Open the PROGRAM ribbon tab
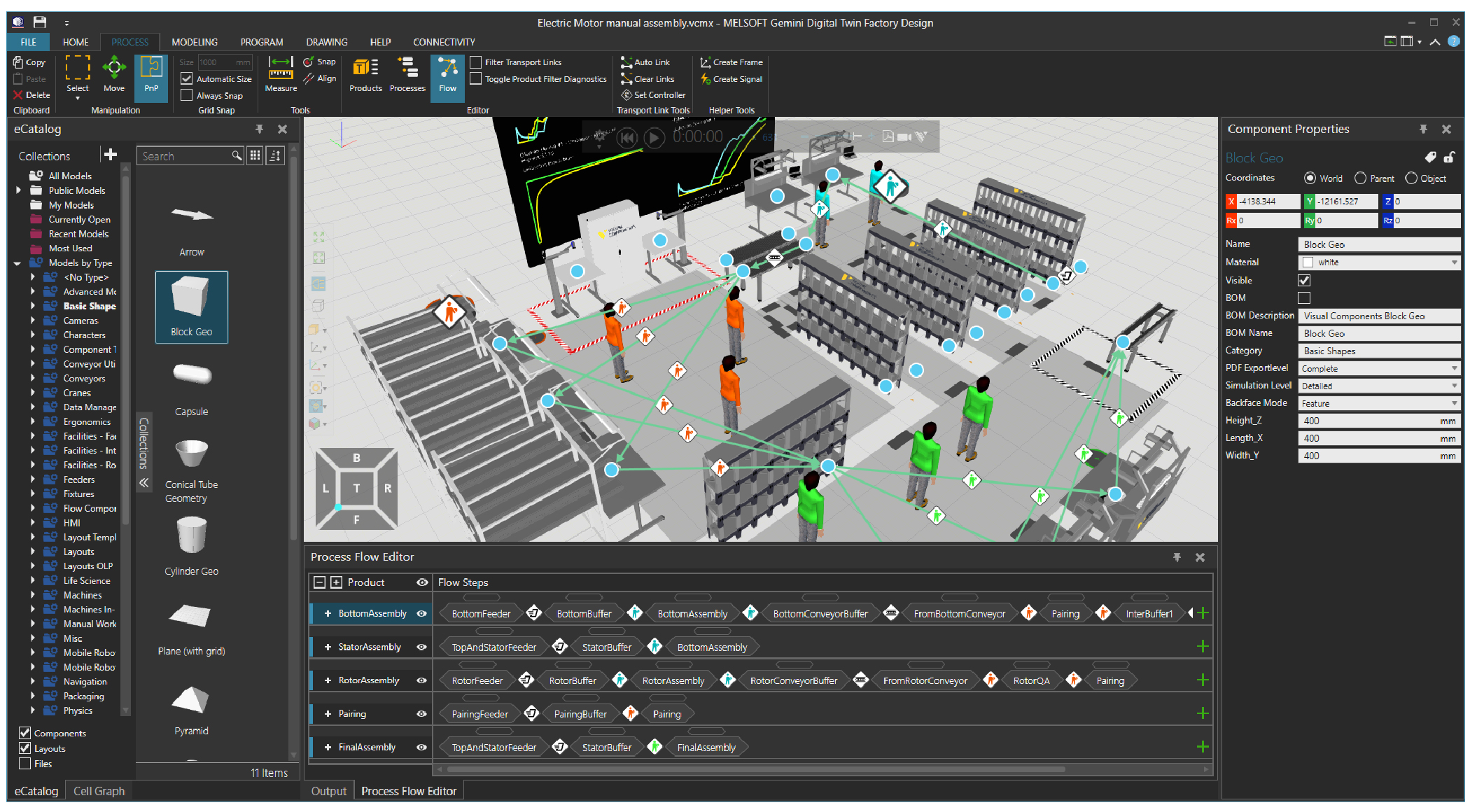1470x812 pixels. tap(262, 42)
